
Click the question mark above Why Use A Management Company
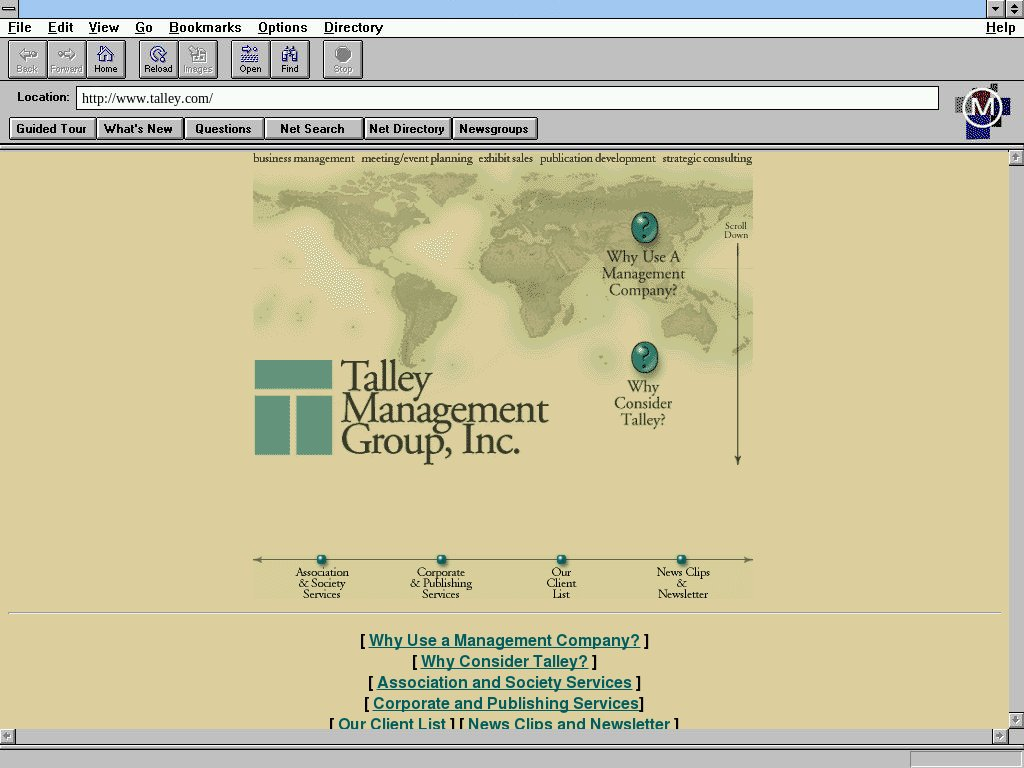pyautogui.click(x=645, y=228)
